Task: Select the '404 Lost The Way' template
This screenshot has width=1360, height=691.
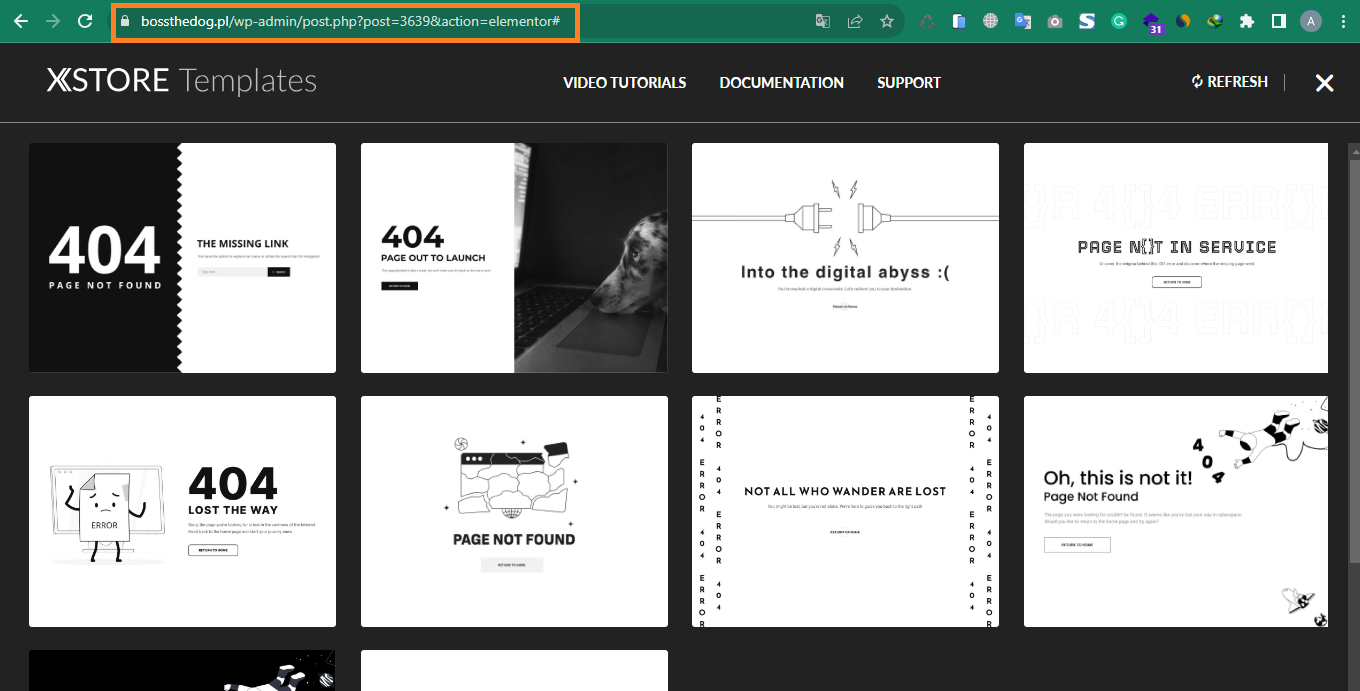Action: (x=182, y=511)
